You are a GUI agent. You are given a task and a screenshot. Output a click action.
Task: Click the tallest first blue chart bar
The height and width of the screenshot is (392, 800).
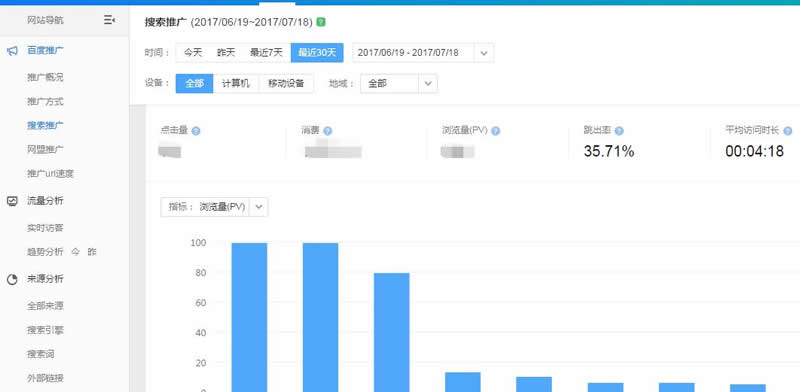click(249, 317)
